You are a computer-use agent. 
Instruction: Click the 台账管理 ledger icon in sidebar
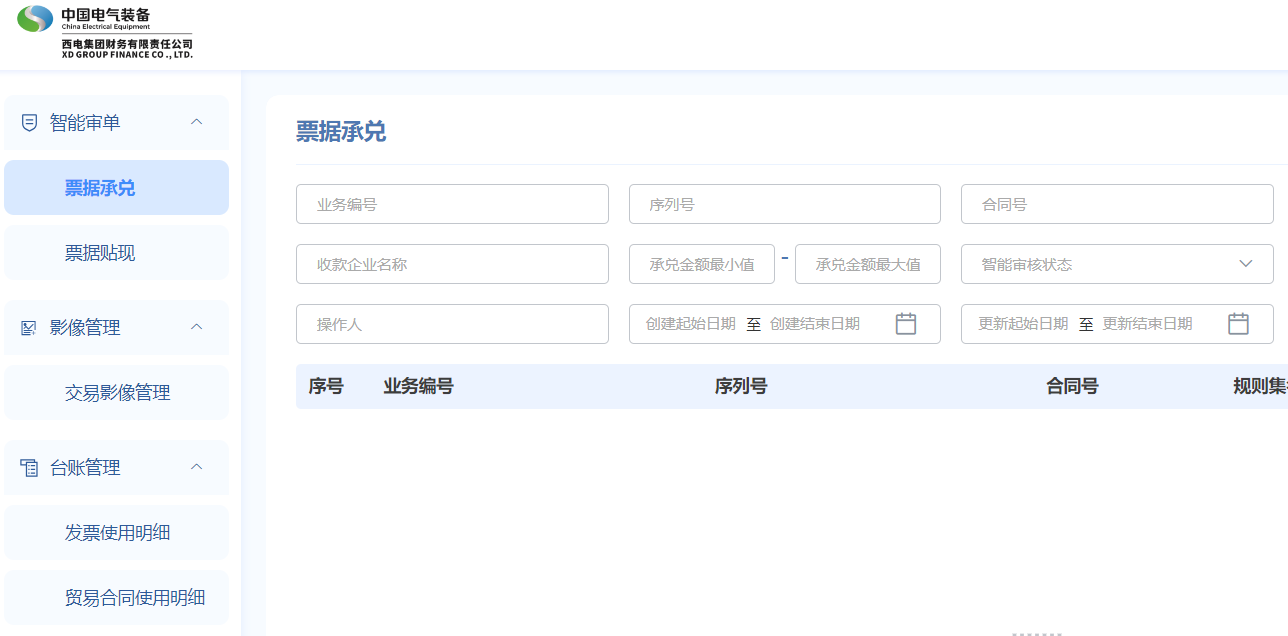pos(29,468)
